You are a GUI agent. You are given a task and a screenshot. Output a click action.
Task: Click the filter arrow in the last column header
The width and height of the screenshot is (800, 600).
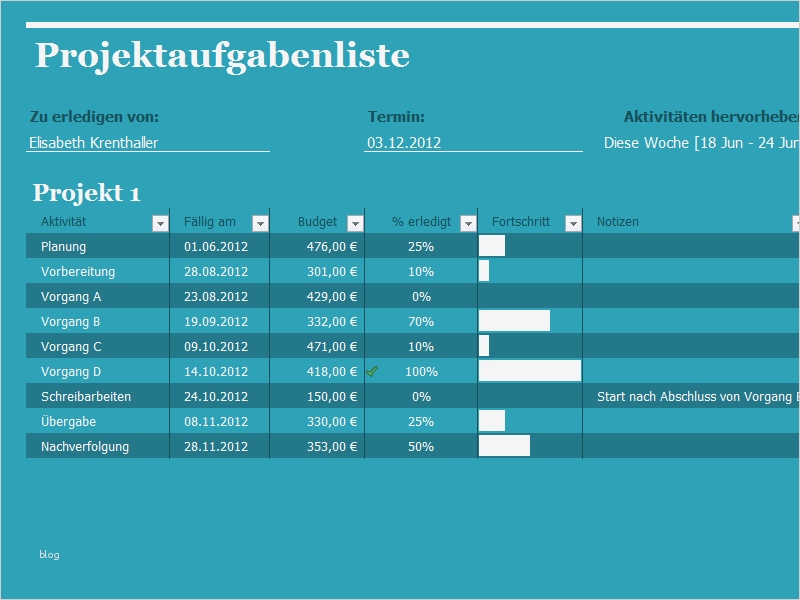pyautogui.click(x=794, y=221)
